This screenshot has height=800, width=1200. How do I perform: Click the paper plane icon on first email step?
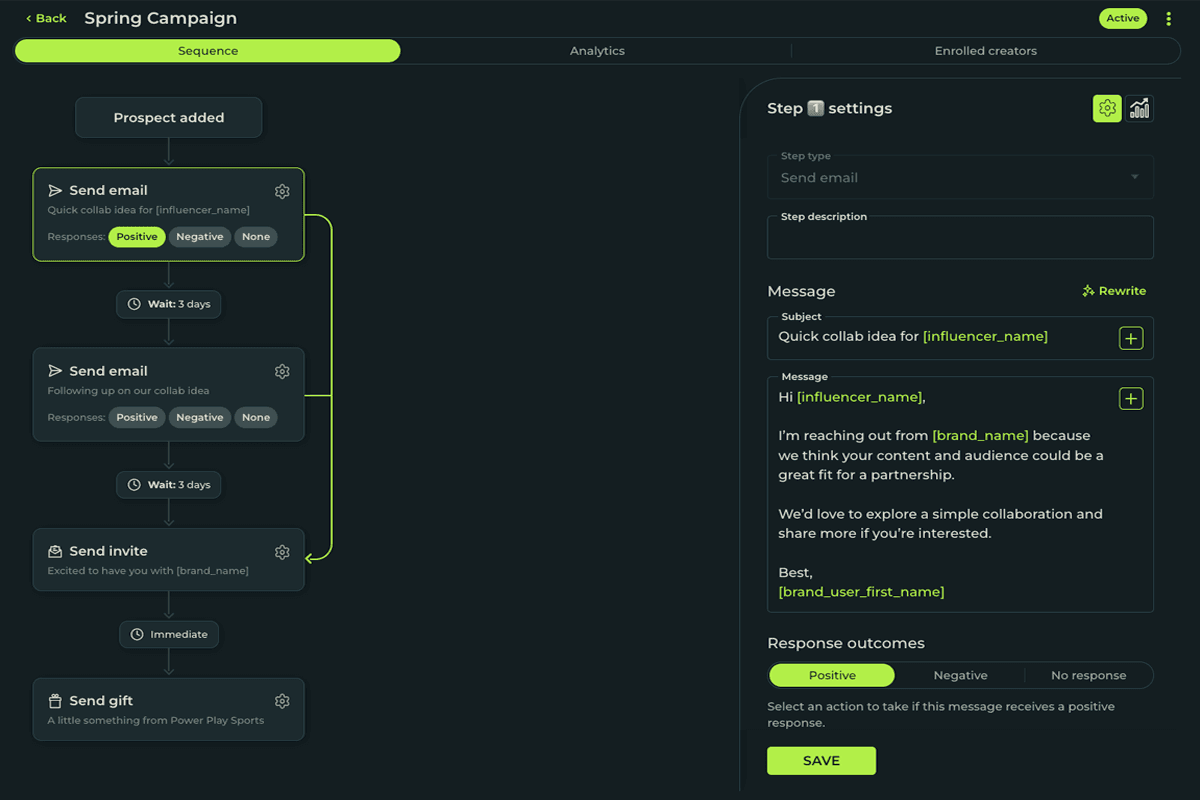(x=55, y=191)
